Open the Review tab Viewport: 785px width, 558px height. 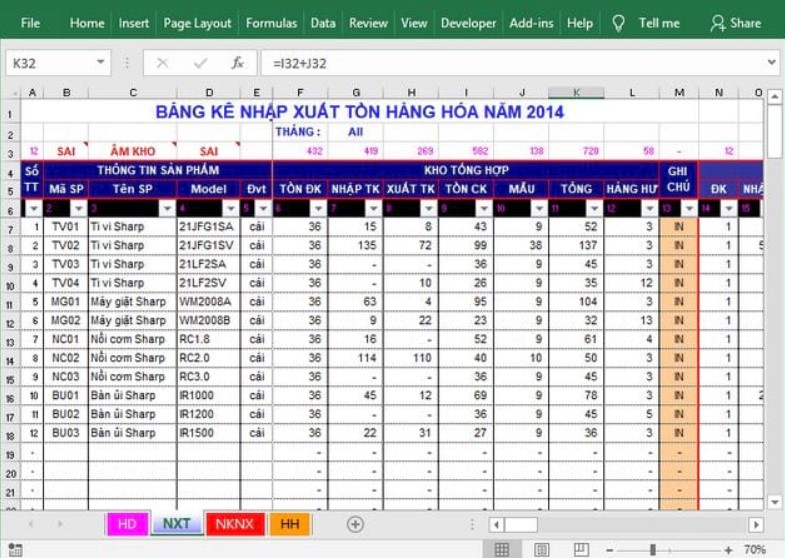pos(368,23)
